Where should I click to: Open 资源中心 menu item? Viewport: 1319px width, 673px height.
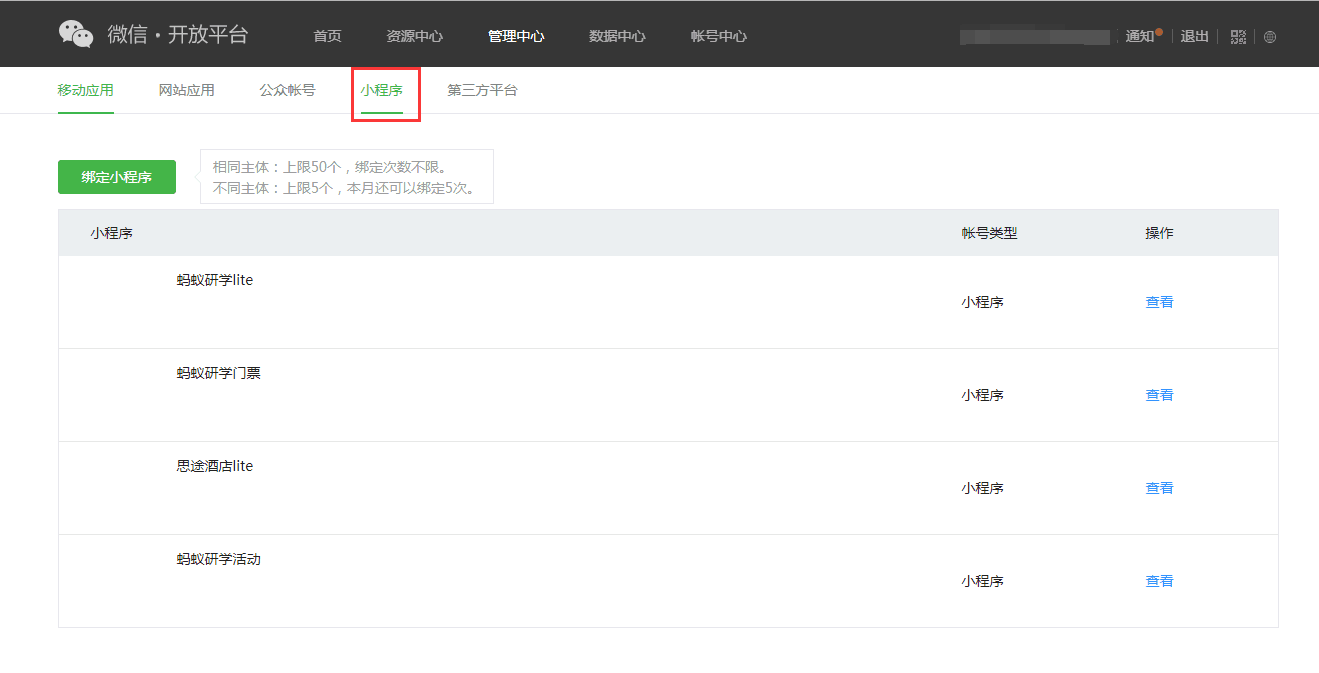click(414, 36)
